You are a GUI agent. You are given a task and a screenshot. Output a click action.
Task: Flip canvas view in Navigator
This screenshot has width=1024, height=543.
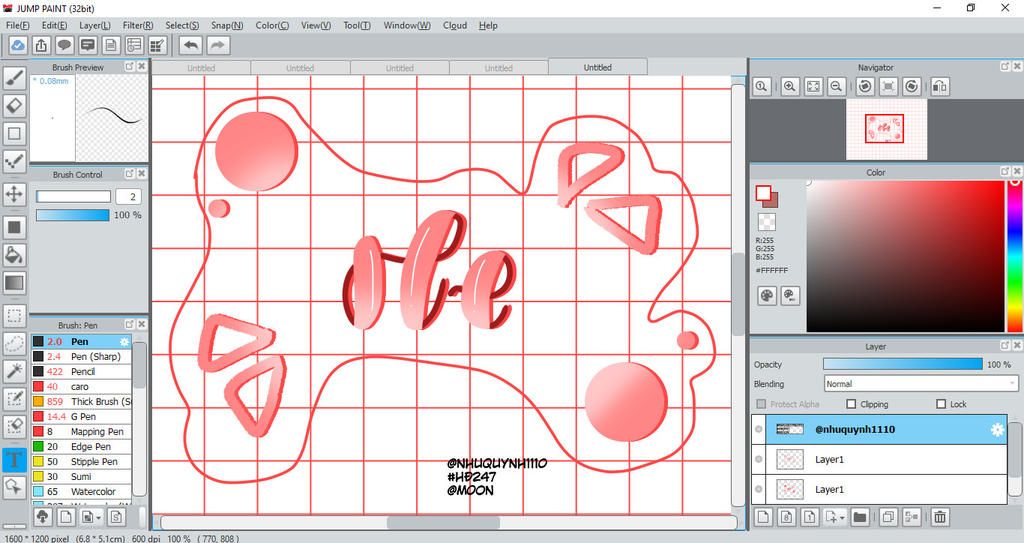pyautogui.click(x=940, y=86)
